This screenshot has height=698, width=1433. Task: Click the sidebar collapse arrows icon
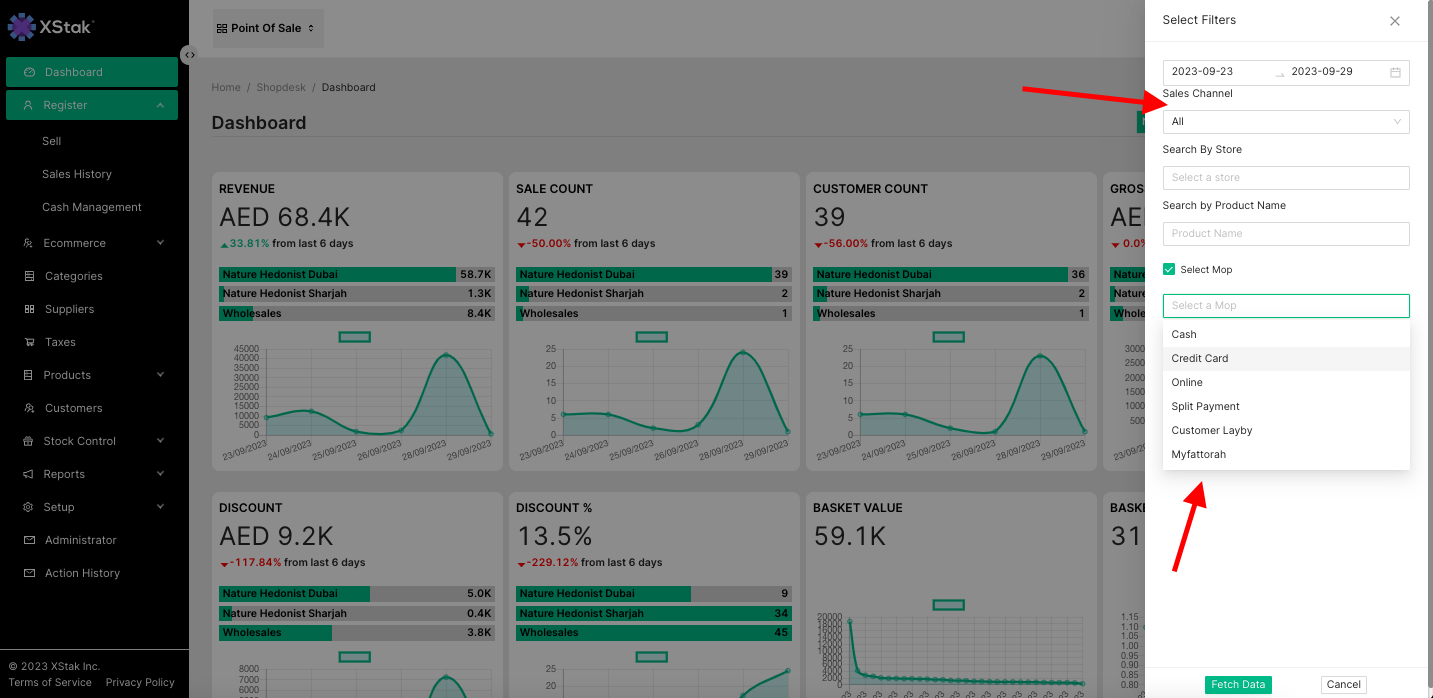point(189,55)
